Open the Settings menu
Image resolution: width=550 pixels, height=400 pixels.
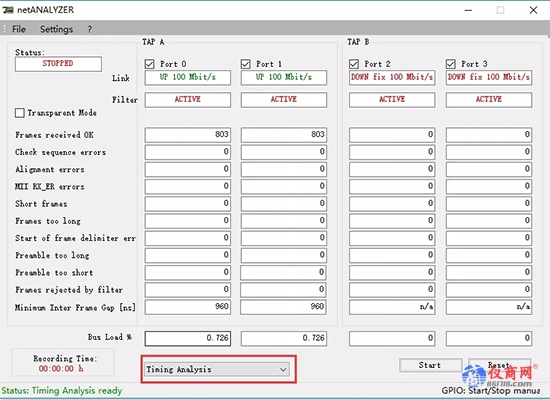[56, 29]
